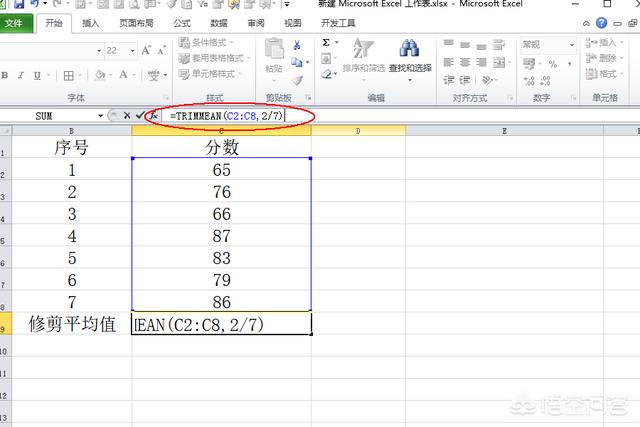This screenshot has height=427, width=640.
Task: Decrease font size with small A
Action: click(161, 51)
